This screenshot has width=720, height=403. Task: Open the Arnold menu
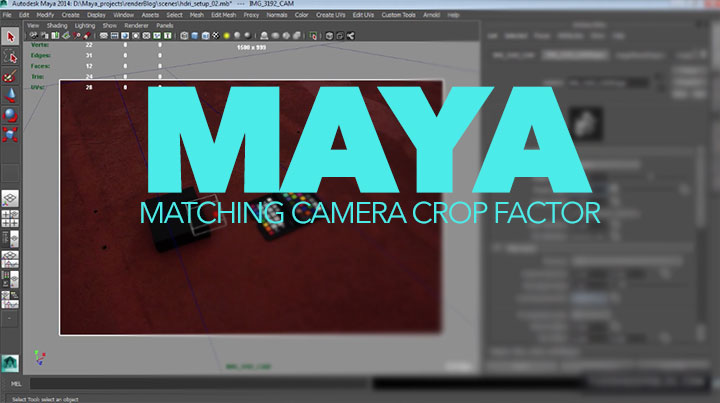point(432,15)
